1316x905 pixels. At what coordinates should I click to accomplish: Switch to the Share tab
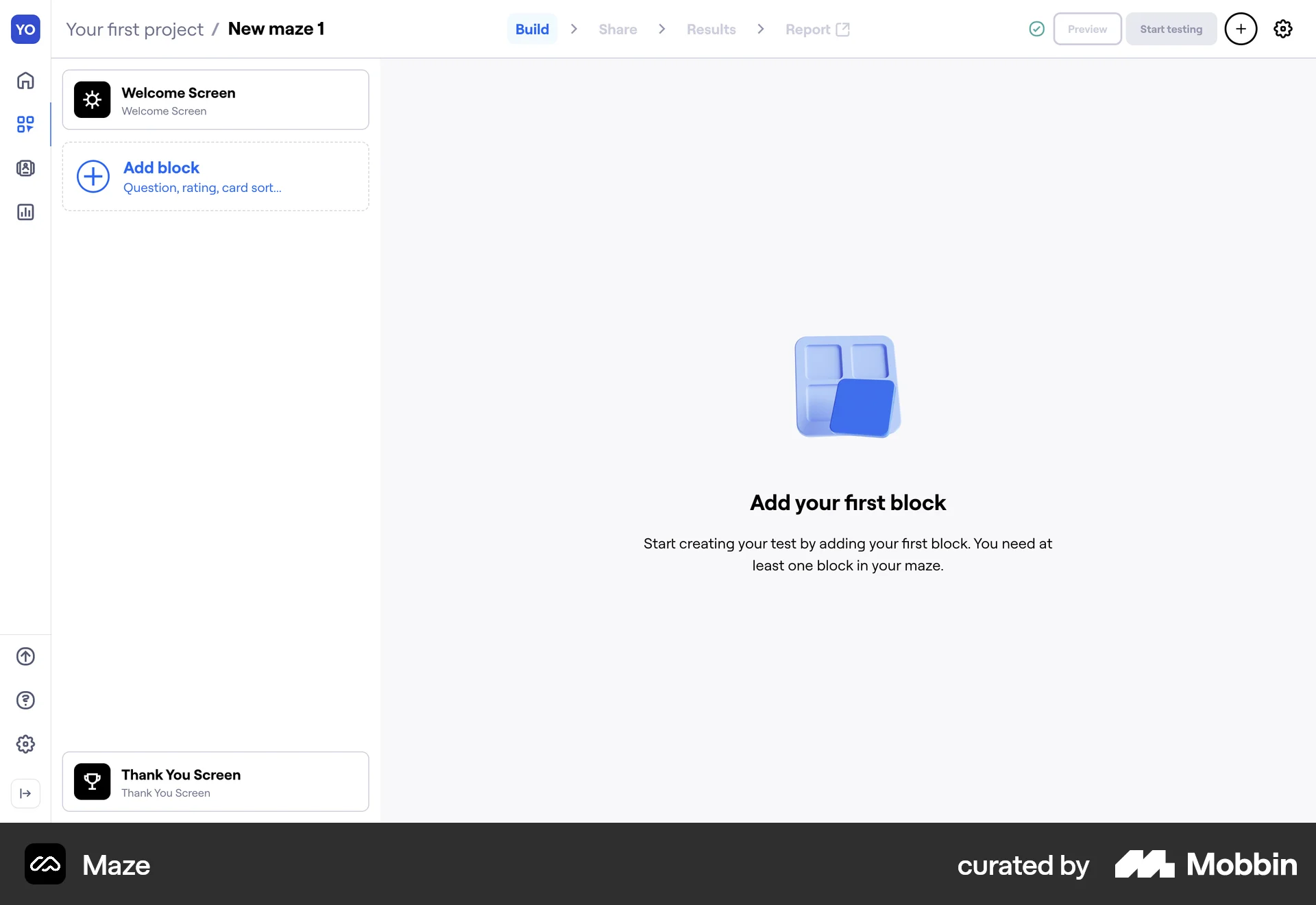(618, 29)
